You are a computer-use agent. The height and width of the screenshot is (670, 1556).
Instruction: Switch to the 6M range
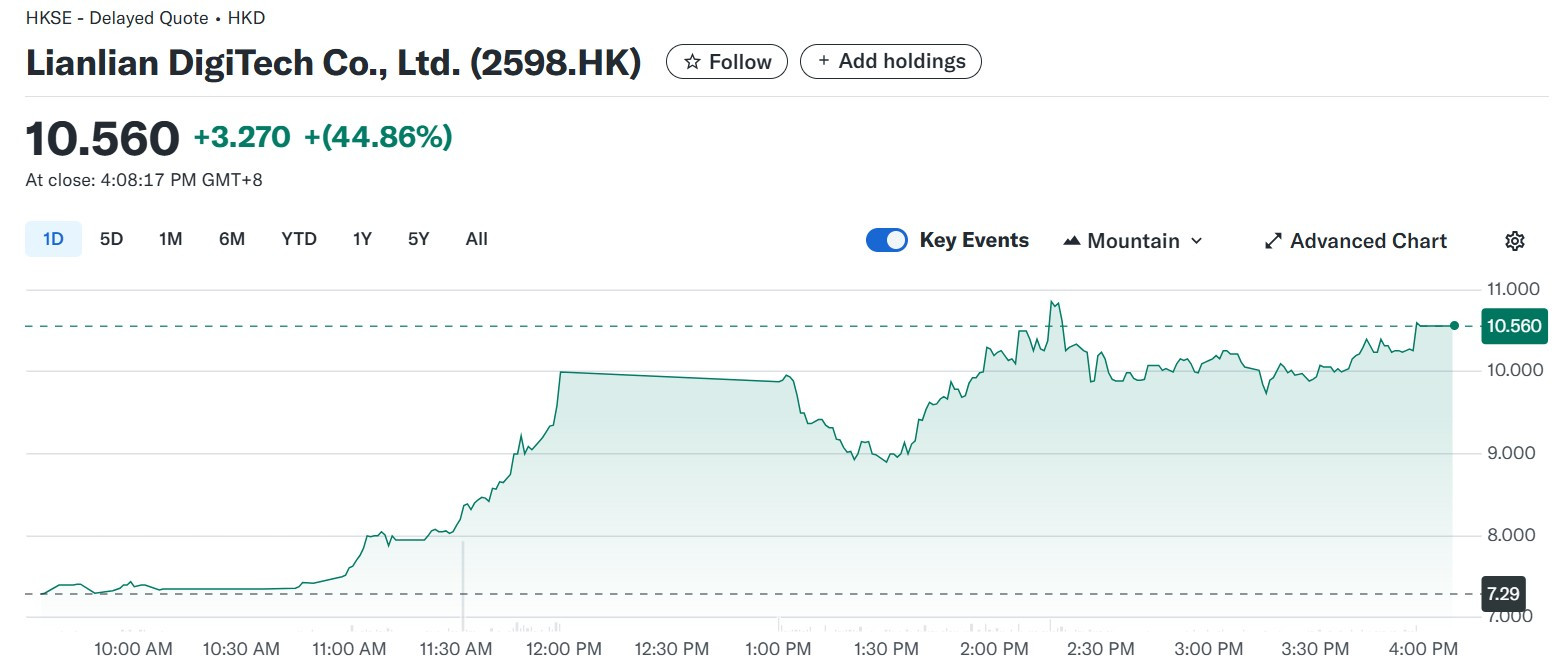click(232, 239)
